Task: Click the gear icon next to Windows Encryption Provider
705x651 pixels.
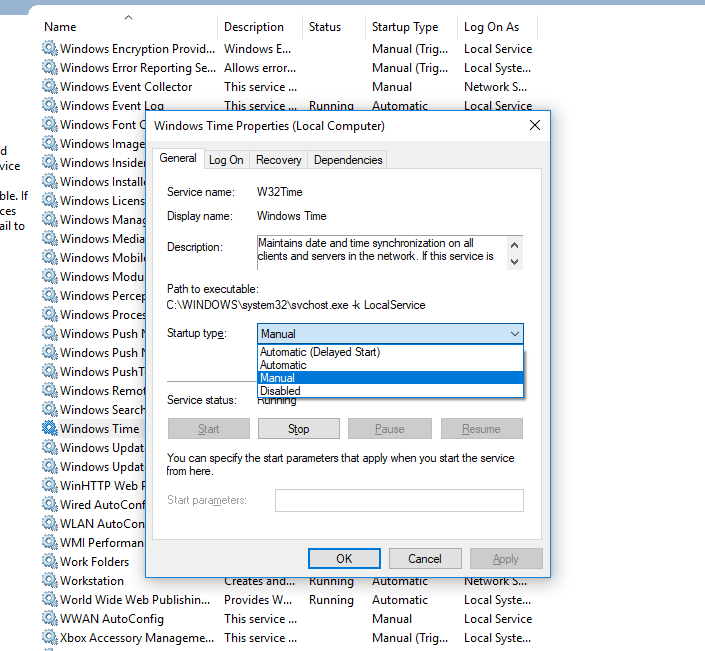Action: pos(50,48)
